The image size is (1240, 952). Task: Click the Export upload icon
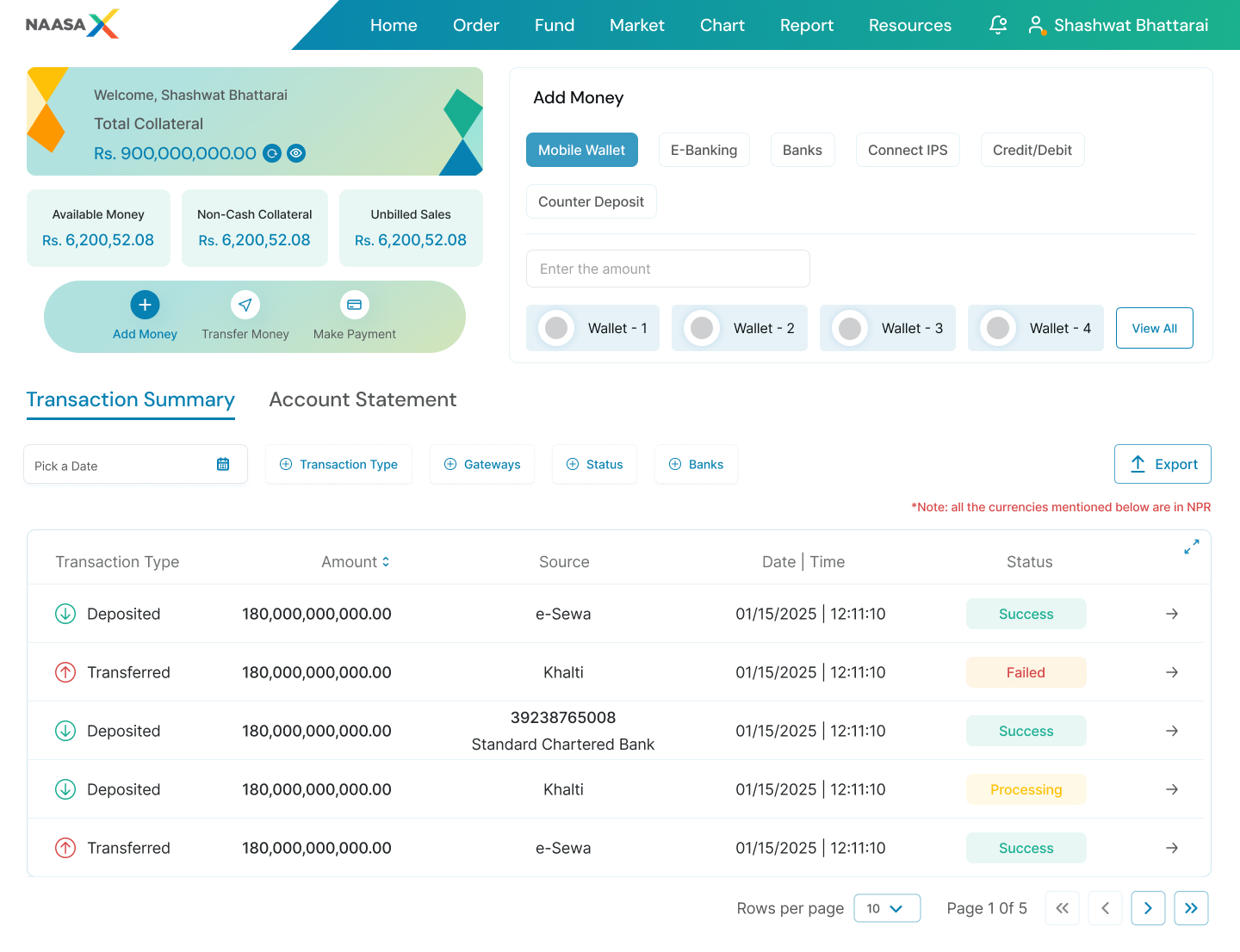pyautogui.click(x=1138, y=464)
